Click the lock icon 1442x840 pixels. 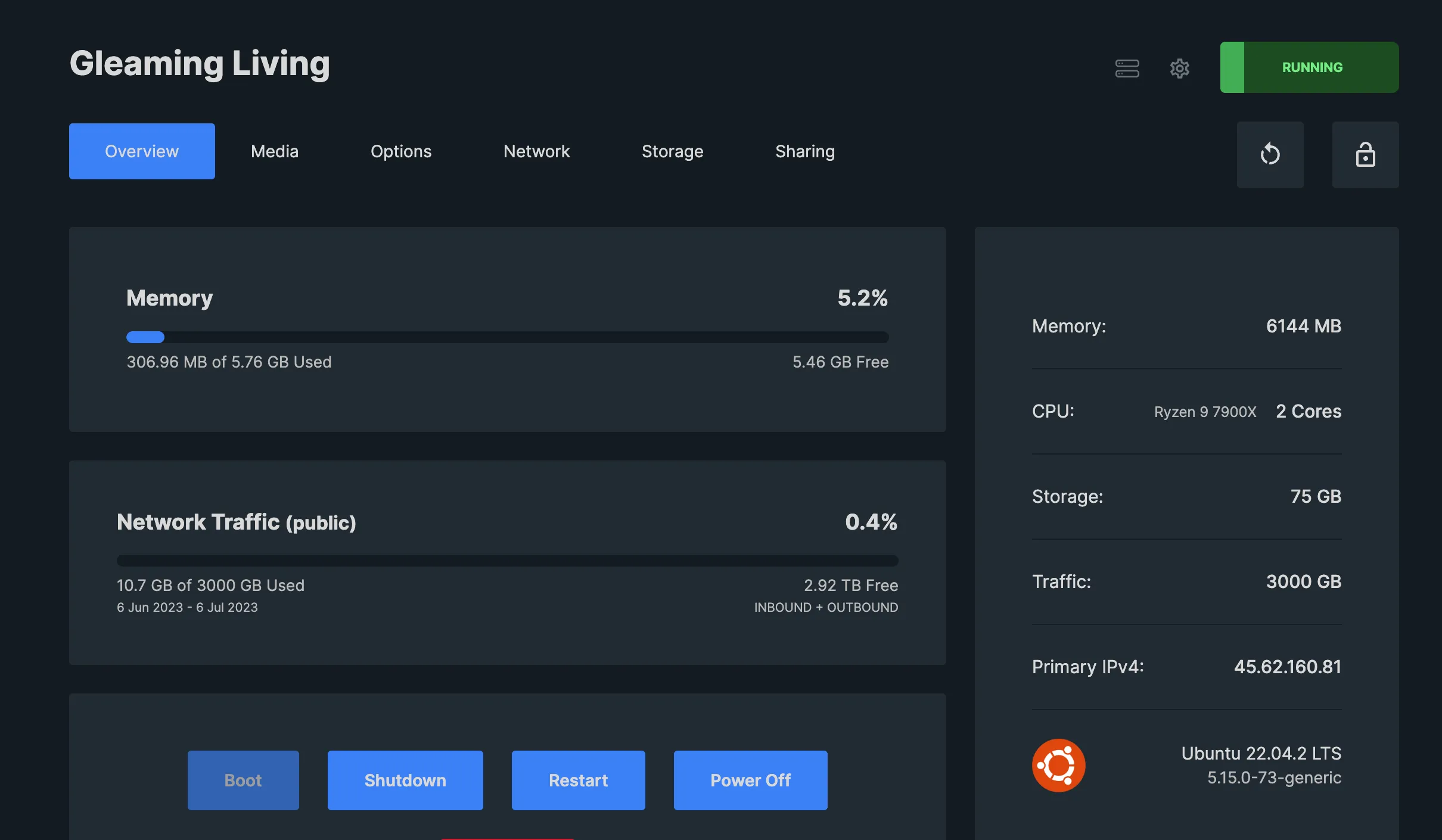tap(1365, 154)
